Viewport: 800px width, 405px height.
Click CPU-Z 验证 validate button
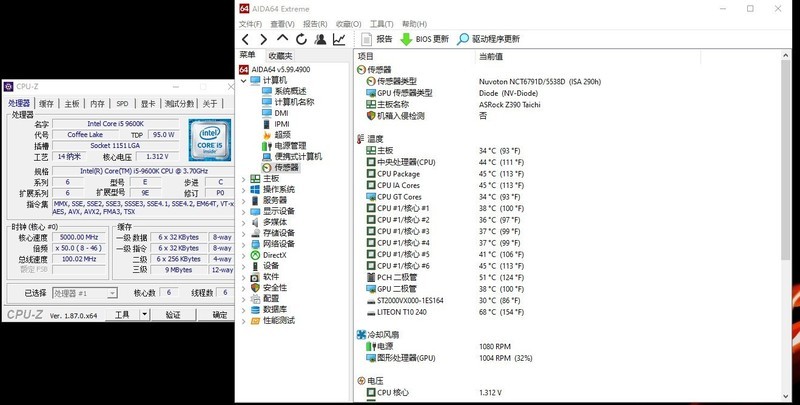[x=173, y=315]
